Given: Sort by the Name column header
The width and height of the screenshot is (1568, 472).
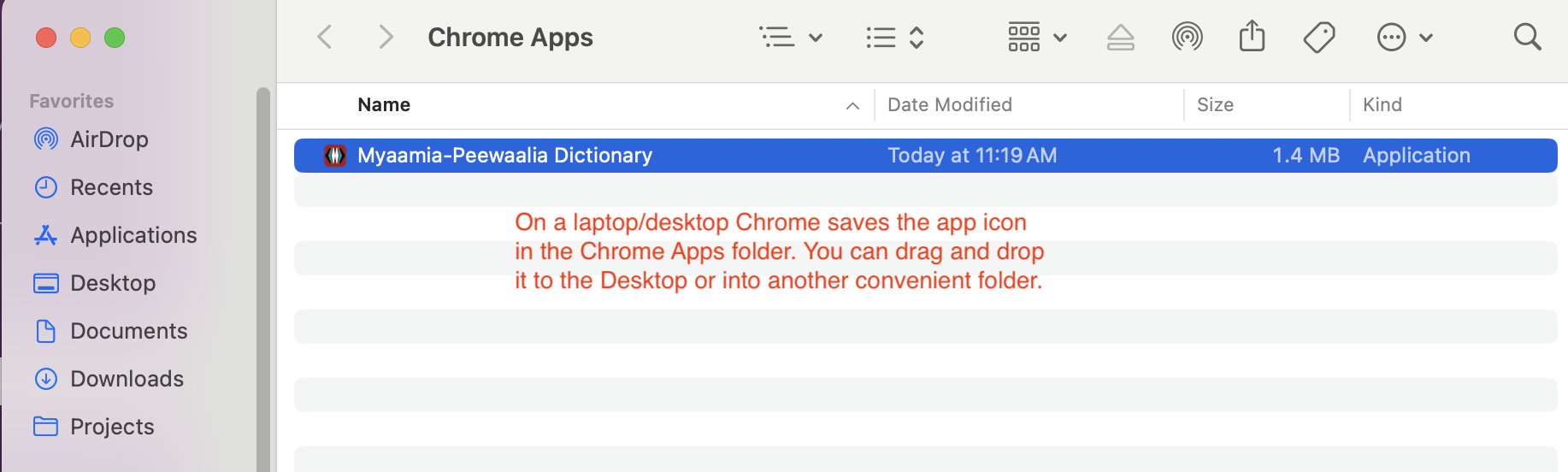Looking at the screenshot, I should click(384, 104).
